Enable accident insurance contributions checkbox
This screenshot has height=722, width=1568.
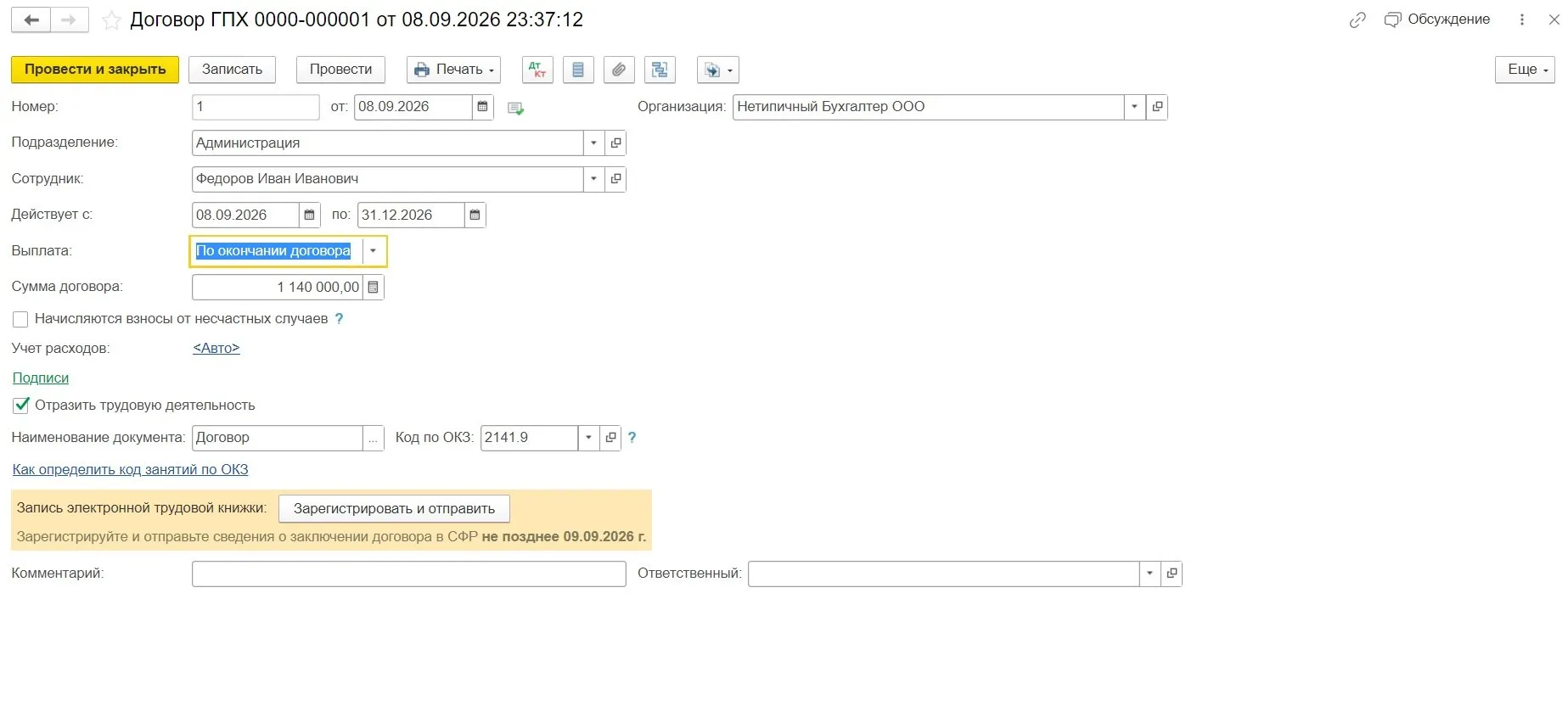pyautogui.click(x=20, y=320)
